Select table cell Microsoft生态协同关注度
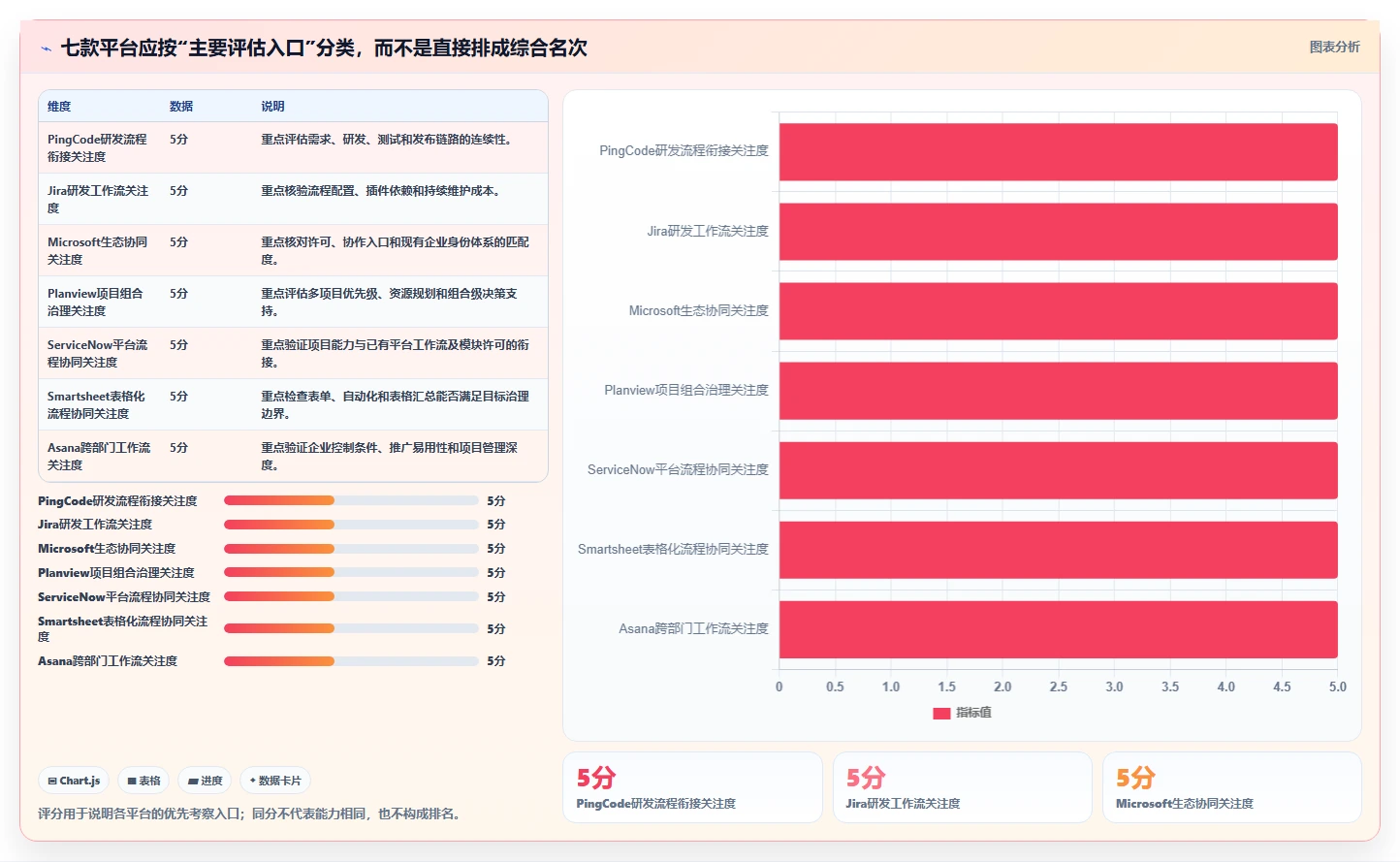The height and width of the screenshot is (862, 1400). (x=100, y=250)
